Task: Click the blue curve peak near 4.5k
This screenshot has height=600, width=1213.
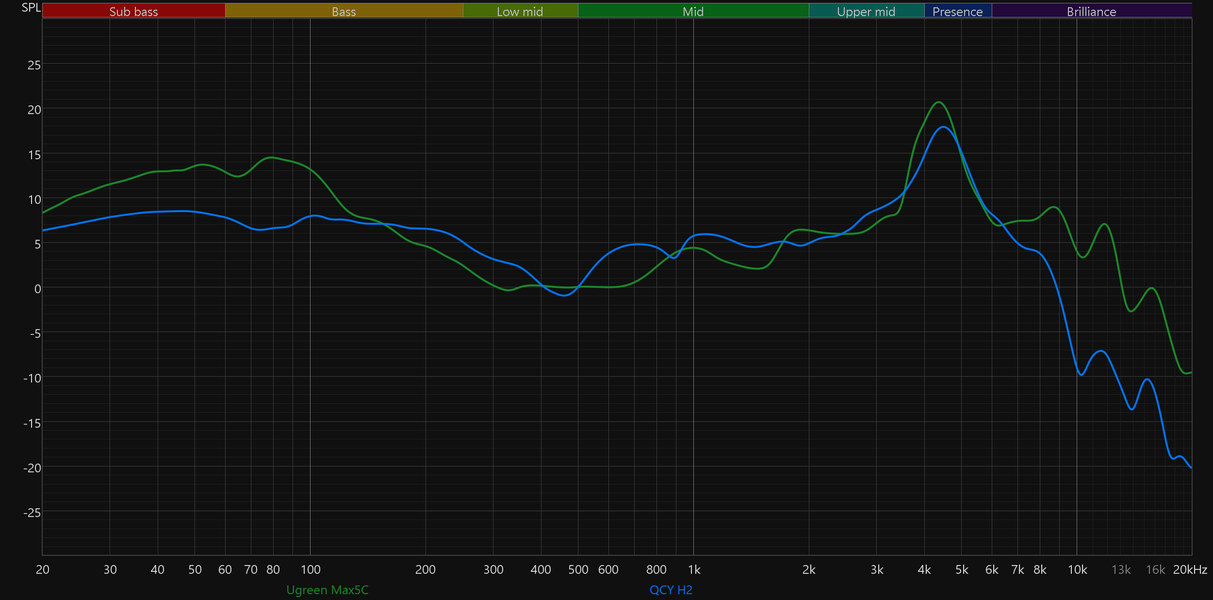Action: coord(943,127)
